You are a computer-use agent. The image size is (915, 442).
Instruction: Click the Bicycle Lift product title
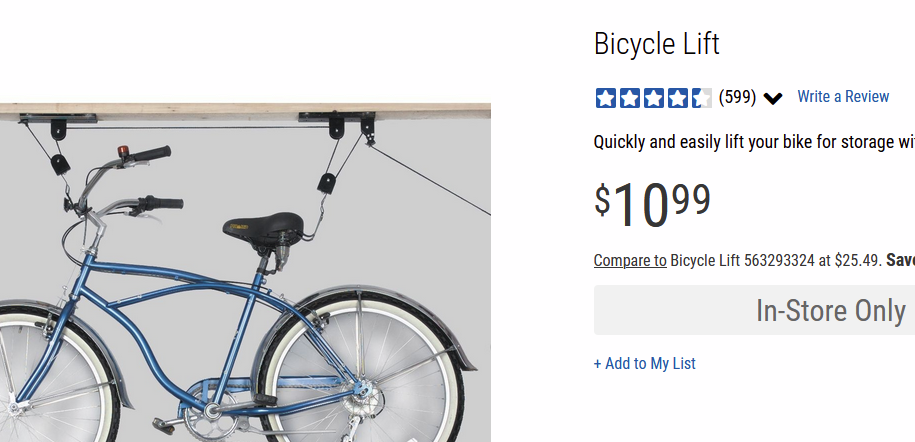[x=656, y=44]
